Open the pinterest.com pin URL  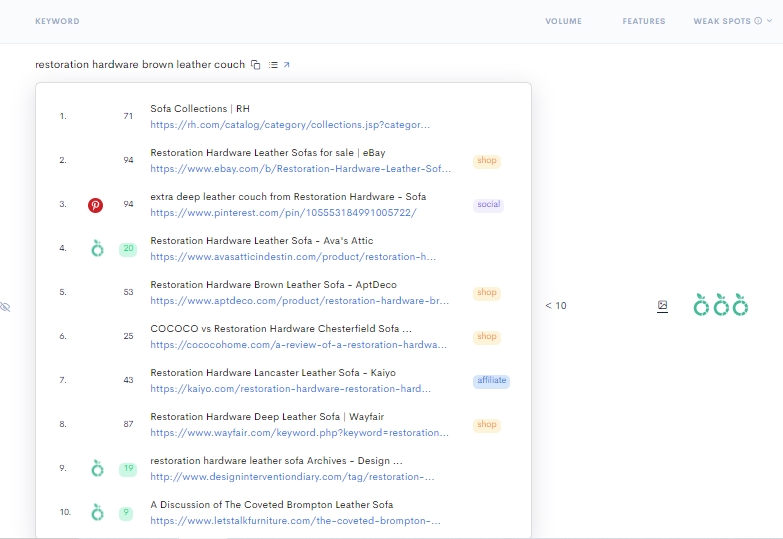click(x=283, y=213)
